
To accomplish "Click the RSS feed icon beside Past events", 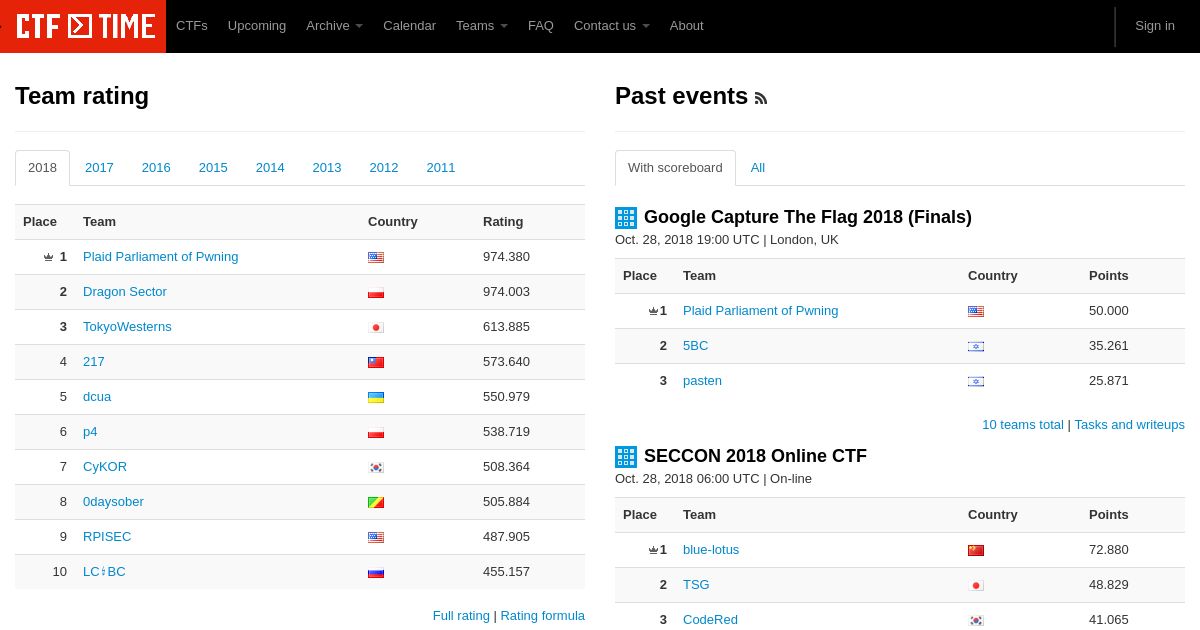I will tap(761, 98).
